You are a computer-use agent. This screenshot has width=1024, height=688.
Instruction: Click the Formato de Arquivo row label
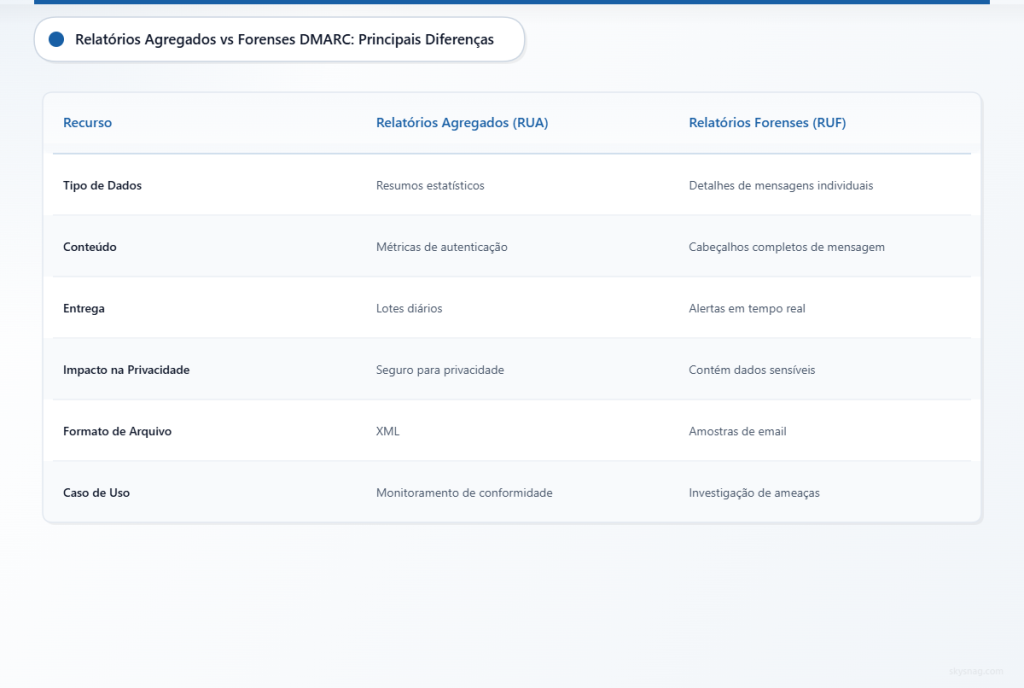click(x=117, y=431)
